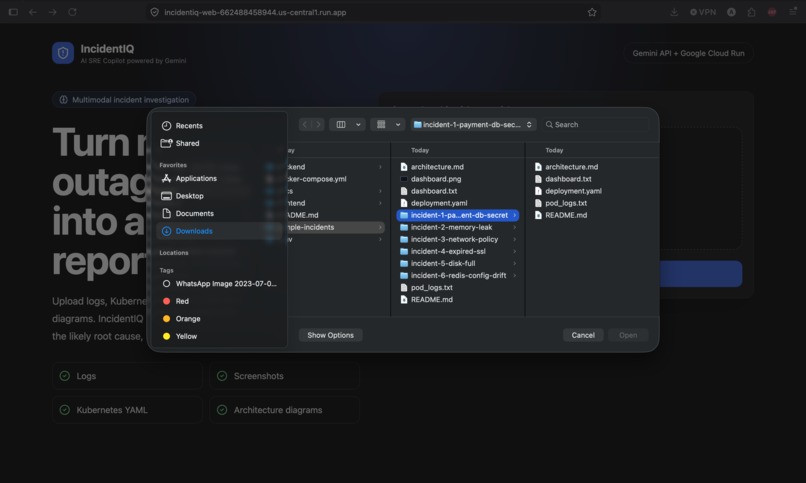Focus the file dialog Search field
This screenshot has width=806, height=483.
point(596,124)
